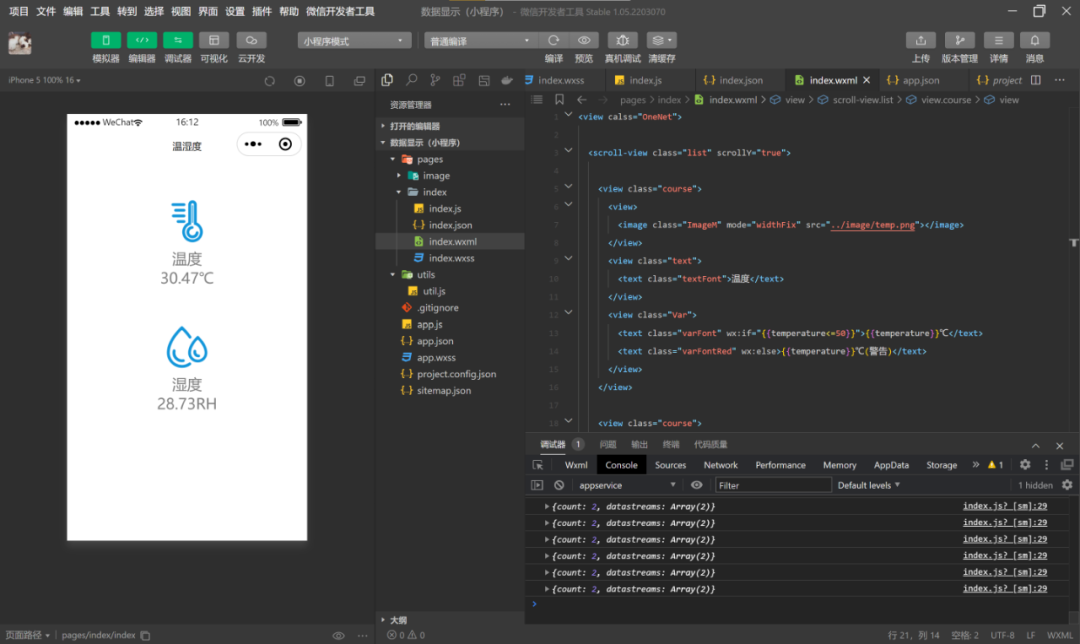Viewport: 1080px width, 644px height.
Task: Click the element inspector arrow icon
Action: tap(538, 465)
